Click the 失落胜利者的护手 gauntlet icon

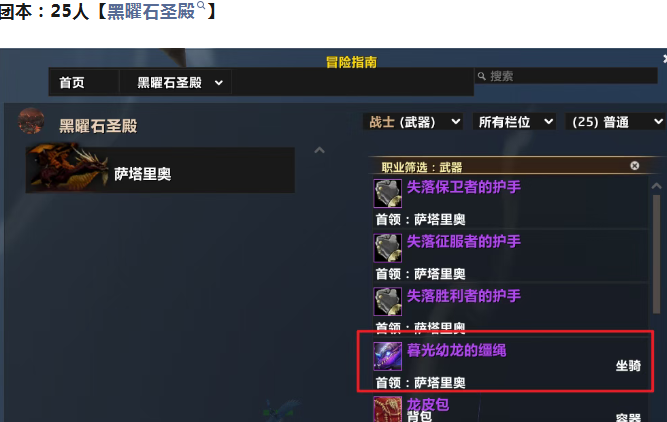(x=388, y=302)
